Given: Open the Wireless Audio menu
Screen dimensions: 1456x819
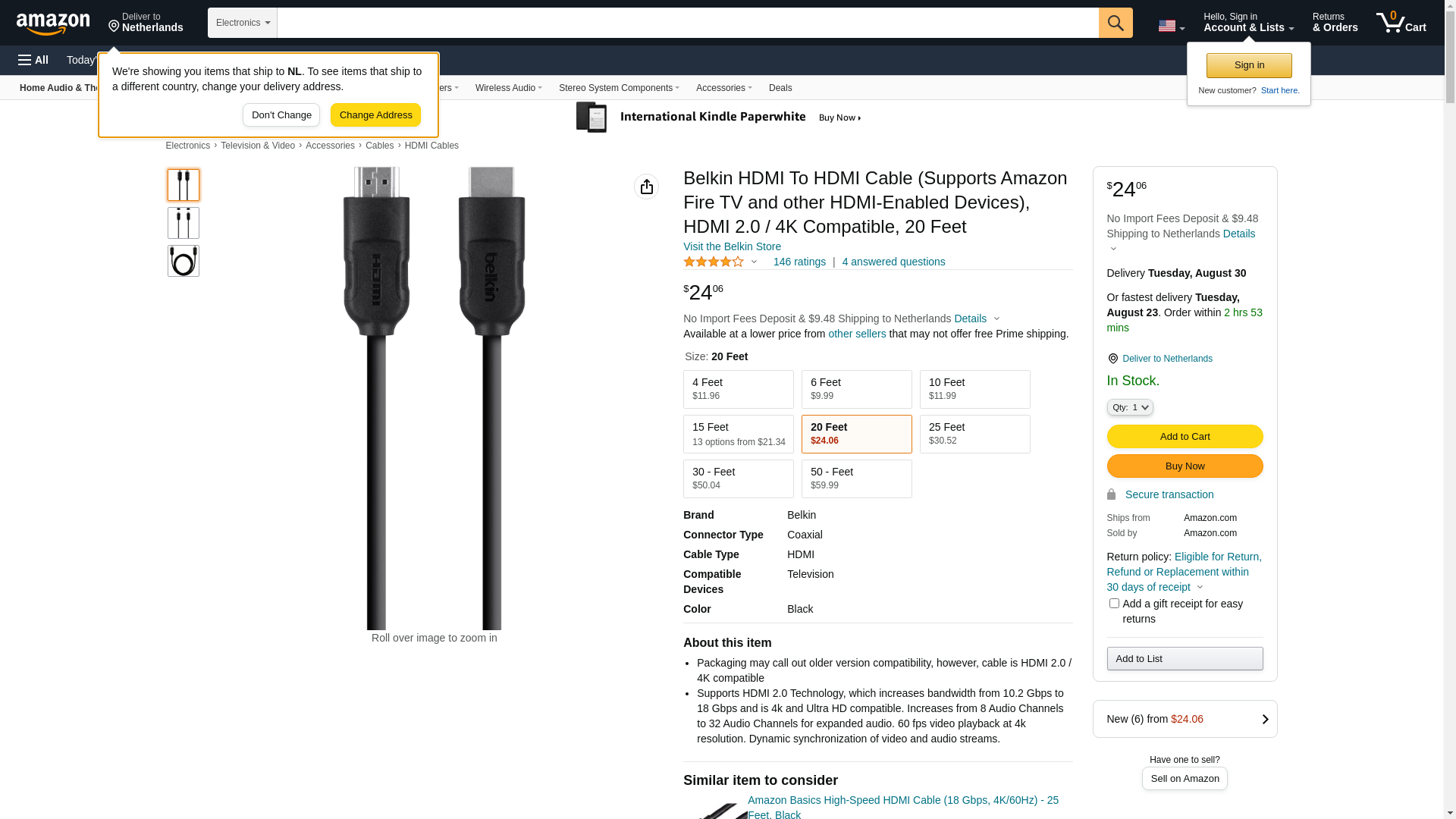Looking at the screenshot, I should click(x=508, y=88).
